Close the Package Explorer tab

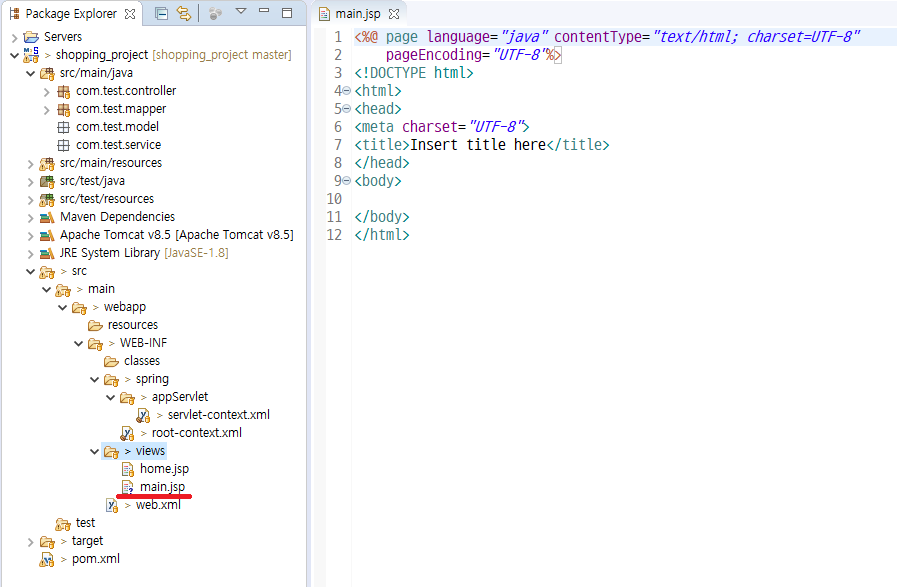[x=130, y=14]
